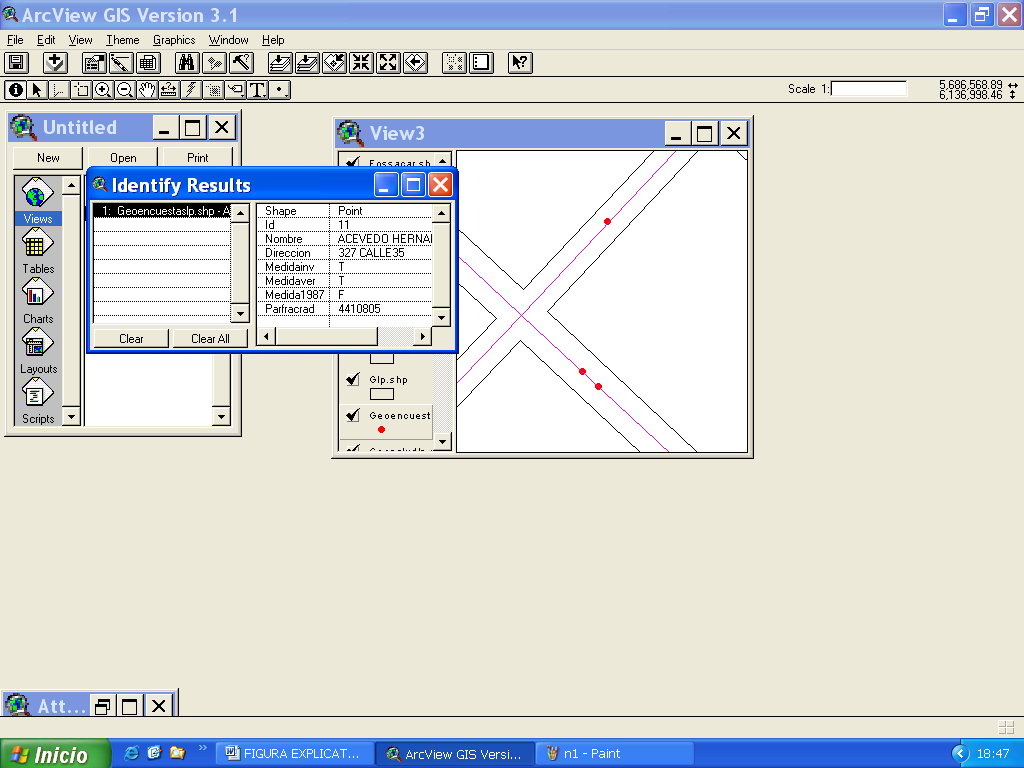Screen dimensions: 1024x768
Task: Select the Hot Link lightning tool
Action: [191, 89]
